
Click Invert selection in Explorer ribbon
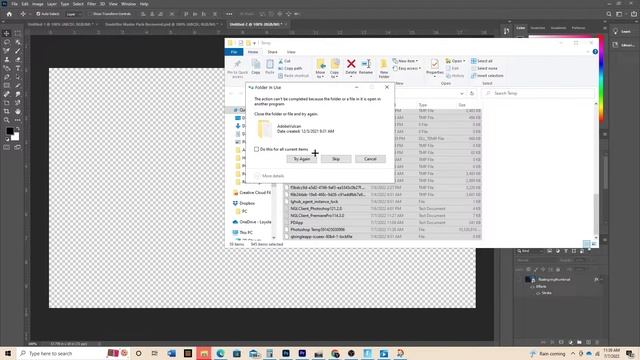487,76
